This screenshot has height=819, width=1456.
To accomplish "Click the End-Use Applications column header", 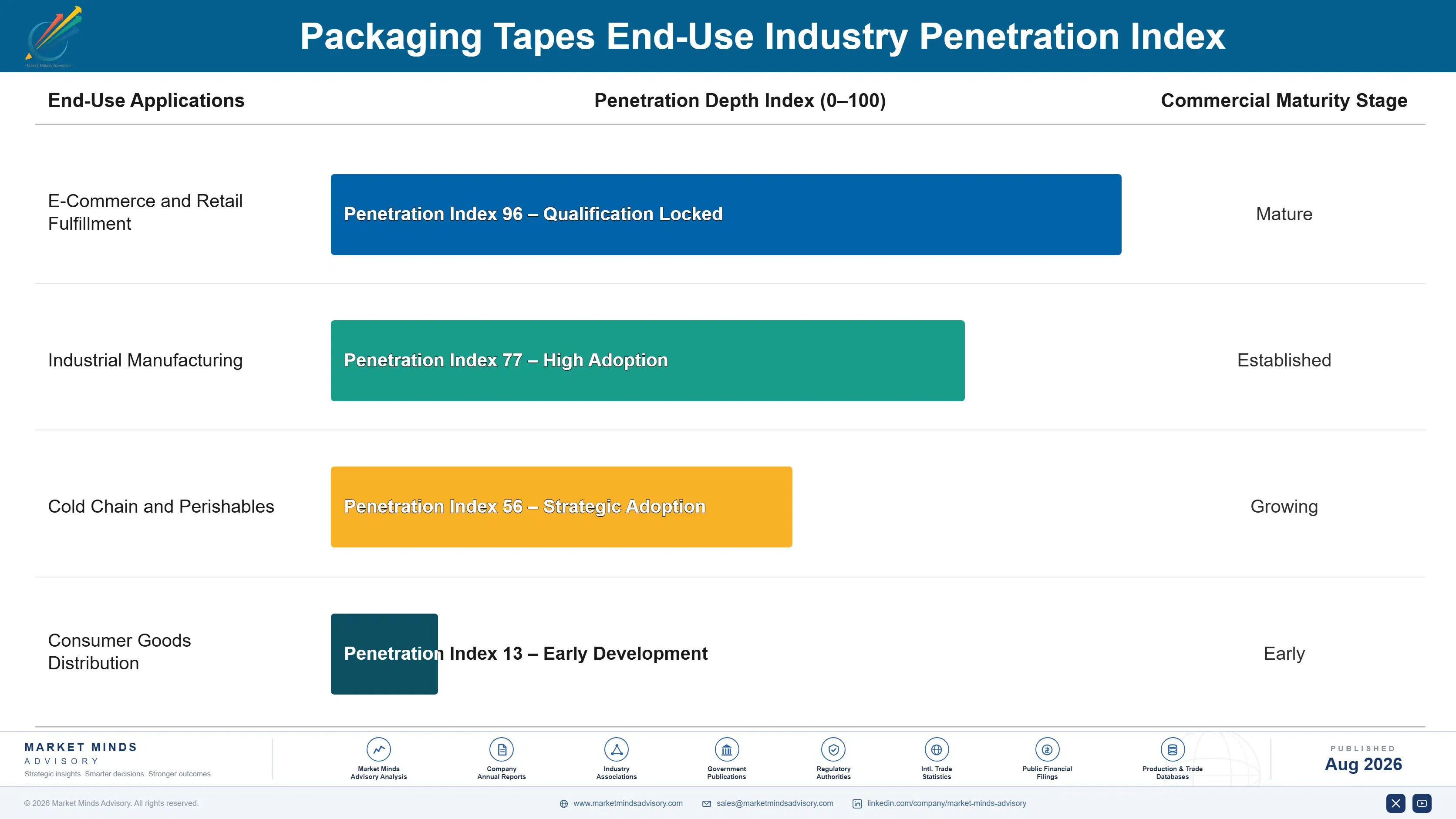I will point(146,101).
